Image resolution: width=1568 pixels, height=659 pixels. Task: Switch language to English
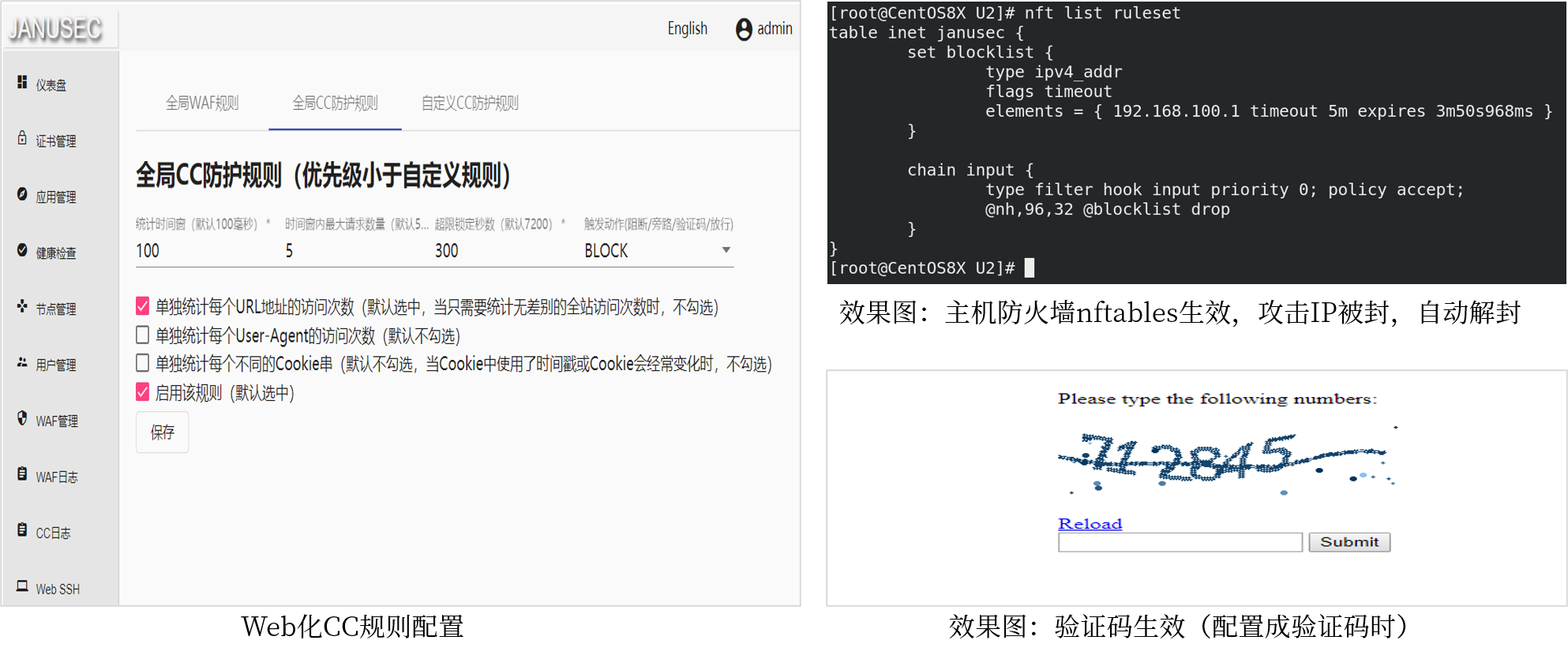click(x=687, y=29)
